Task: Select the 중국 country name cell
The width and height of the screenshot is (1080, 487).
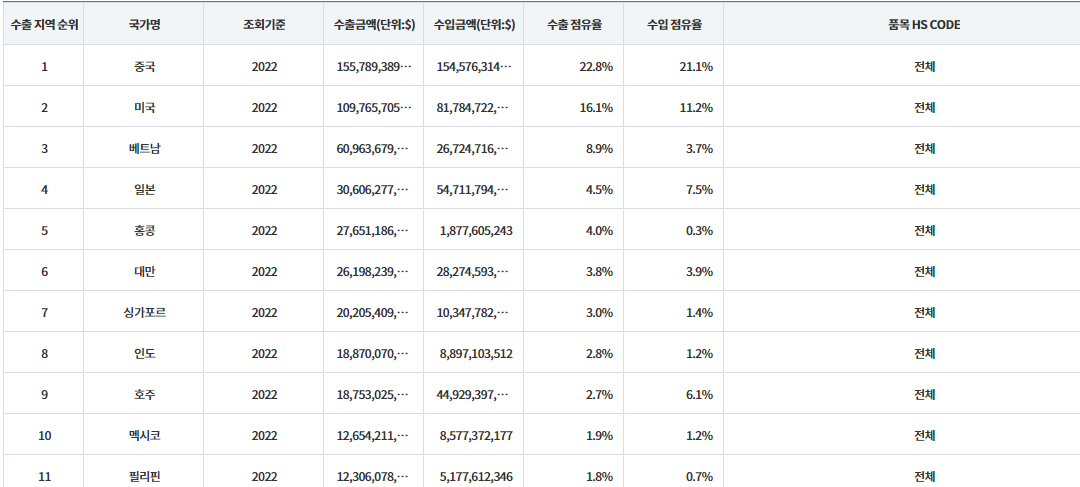Action: pos(144,67)
